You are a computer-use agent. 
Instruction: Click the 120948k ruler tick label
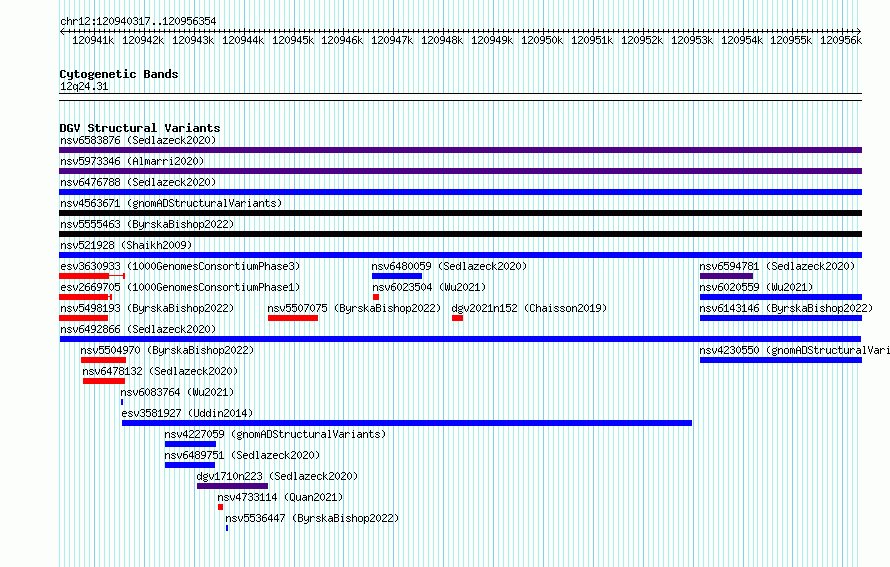[442, 40]
